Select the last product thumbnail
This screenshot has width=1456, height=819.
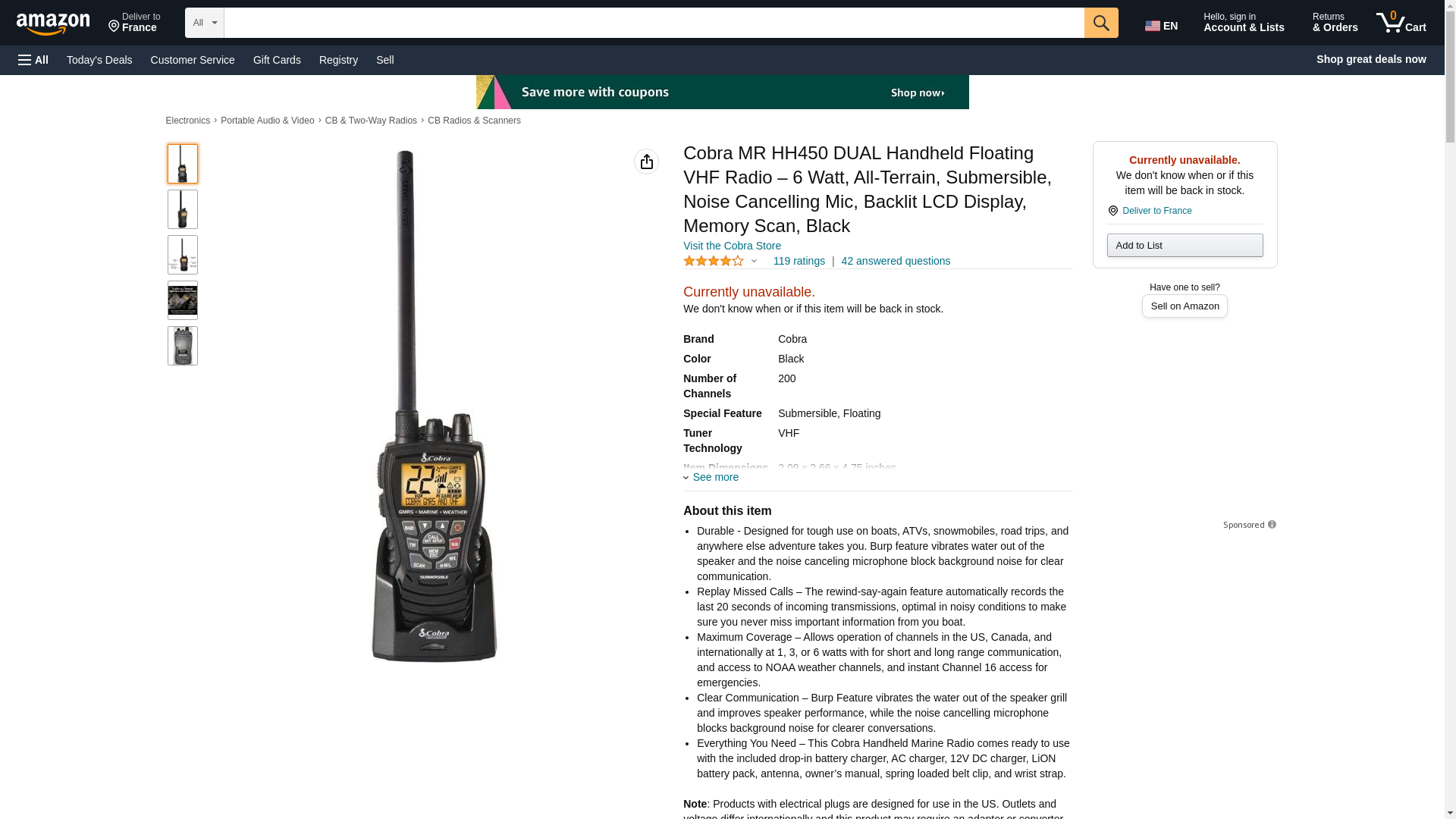coord(183,346)
